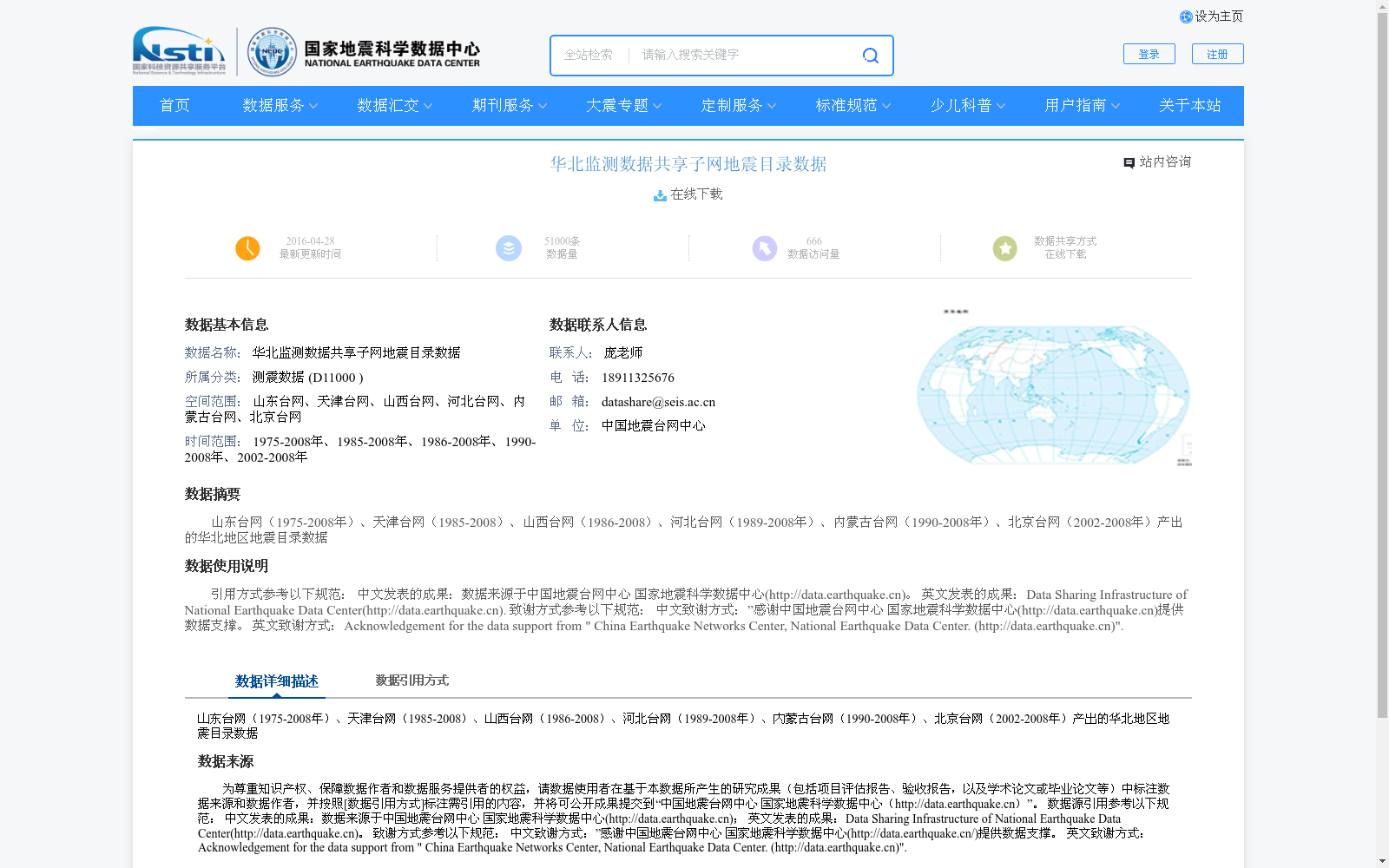Click the blue data volume stack icon
The height and width of the screenshot is (868, 1389).
(509, 248)
